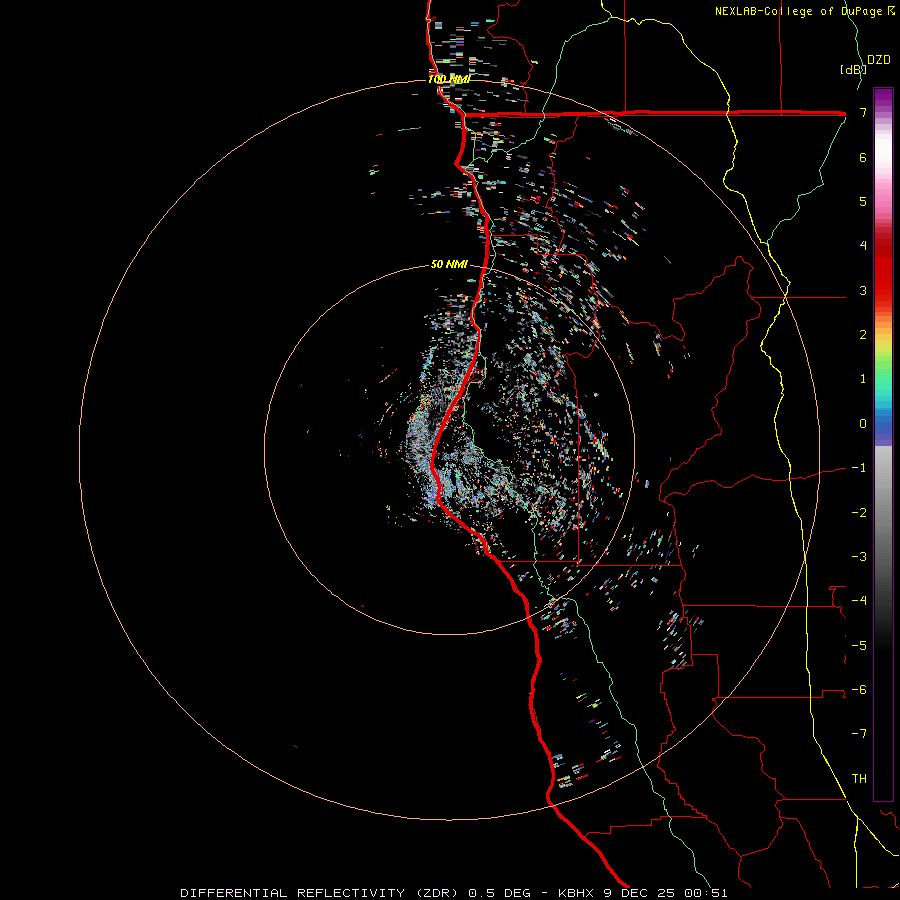Click the 4 value on color scale

point(863,246)
